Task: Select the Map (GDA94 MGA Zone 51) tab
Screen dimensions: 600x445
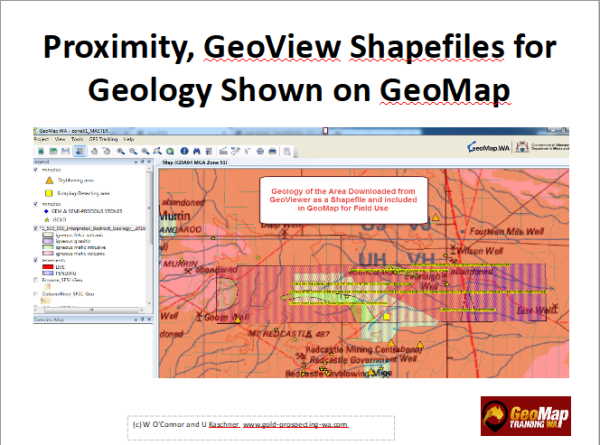Action: (195, 163)
